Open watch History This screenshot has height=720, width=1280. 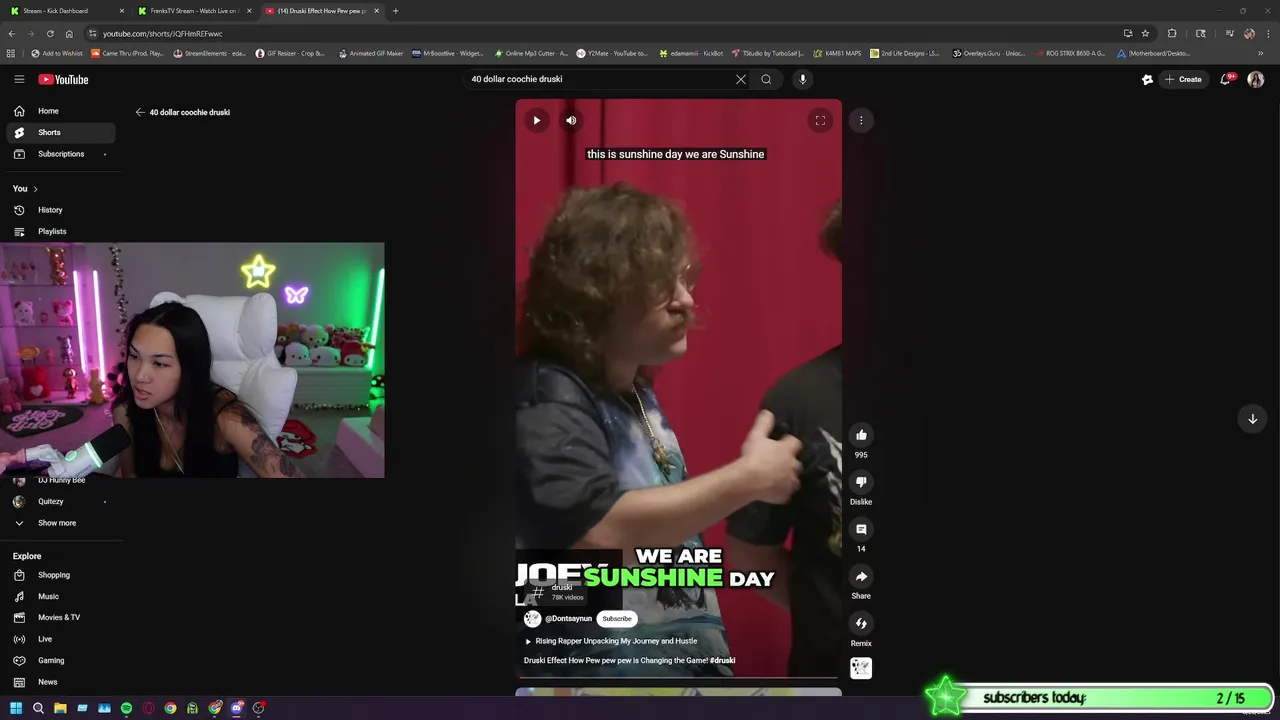click(60, 210)
